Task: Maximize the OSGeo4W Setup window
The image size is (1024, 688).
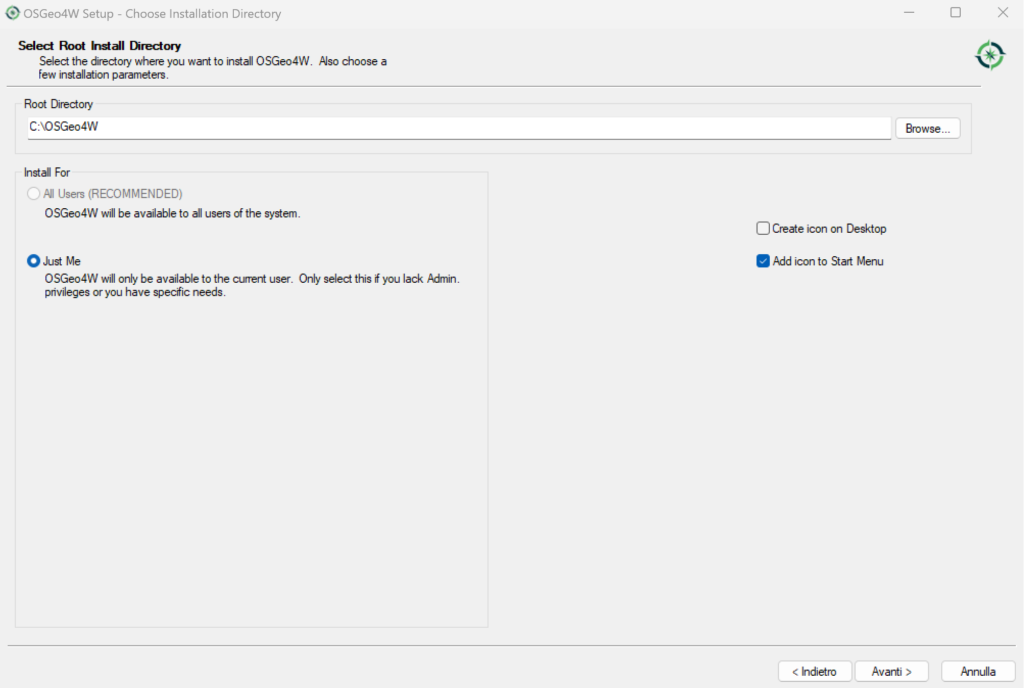Action: (x=955, y=12)
